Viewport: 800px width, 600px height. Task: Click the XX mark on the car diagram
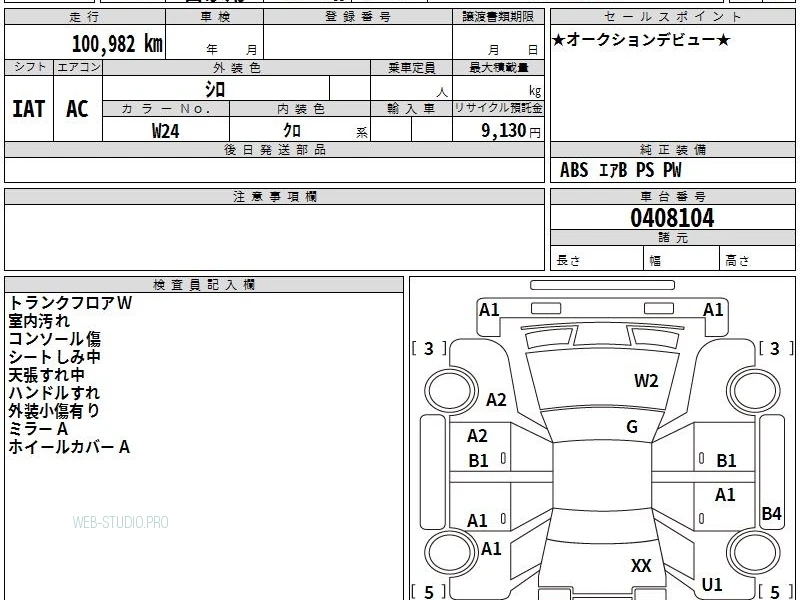pyautogui.click(x=641, y=566)
